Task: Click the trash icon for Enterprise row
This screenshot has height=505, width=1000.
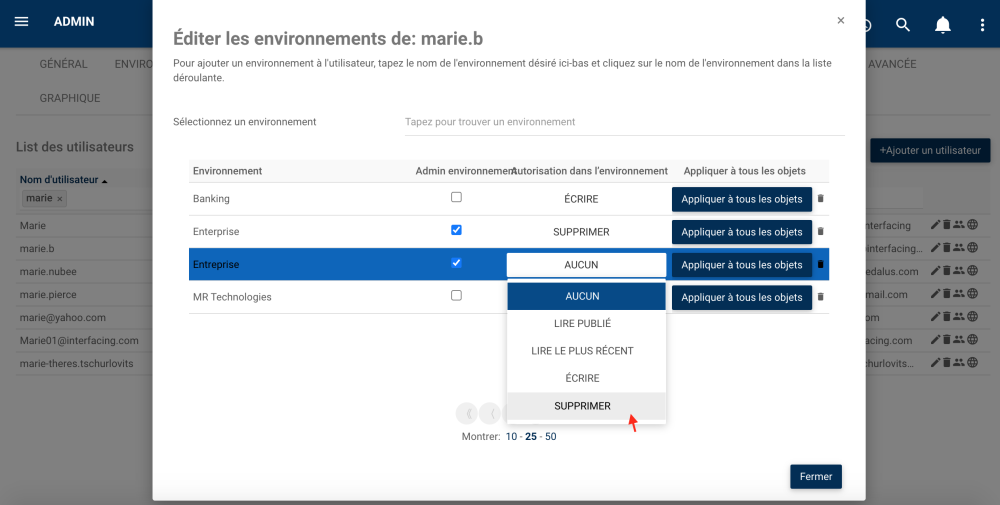Action: 821,232
